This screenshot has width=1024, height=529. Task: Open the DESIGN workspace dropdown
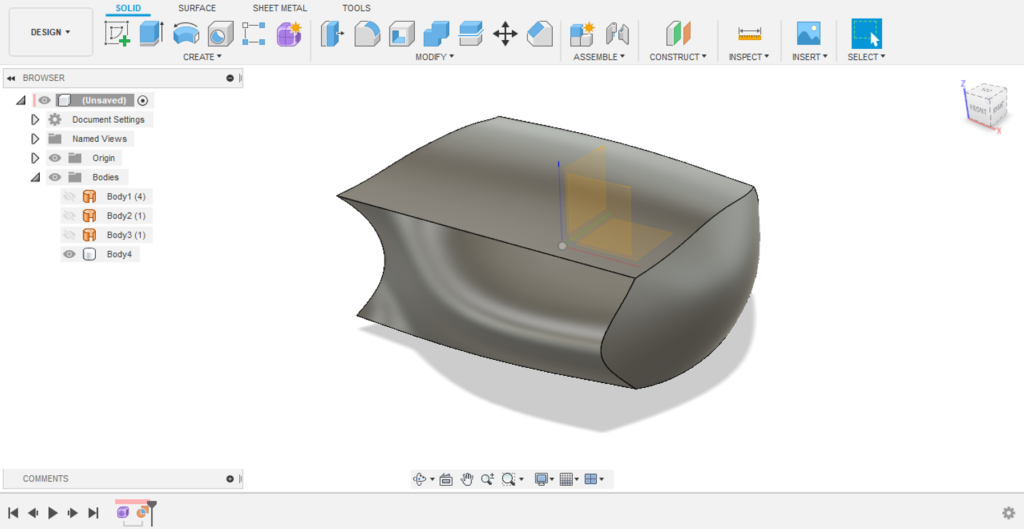pos(51,32)
